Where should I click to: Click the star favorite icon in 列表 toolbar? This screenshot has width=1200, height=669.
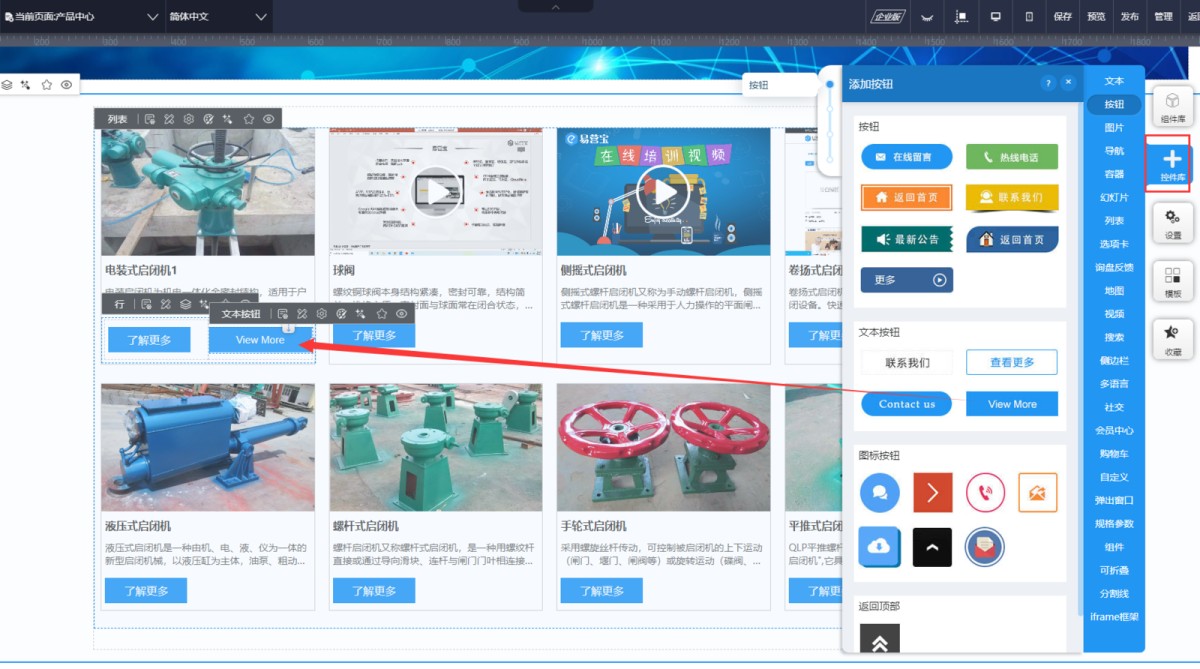[249, 119]
